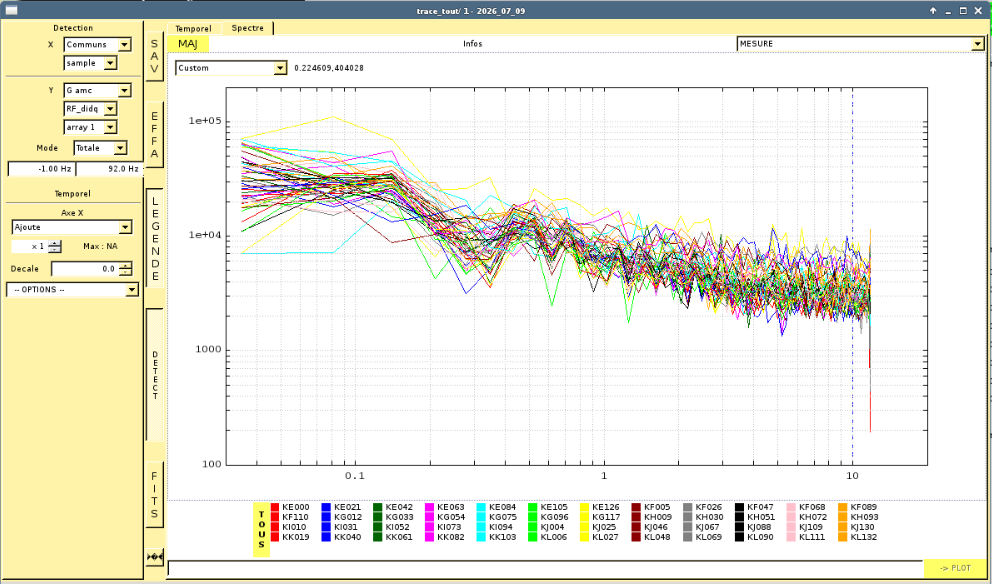Screen dimensions: 992x584
Task: Click the KE126 yellow color swatch
Action: coord(585,507)
